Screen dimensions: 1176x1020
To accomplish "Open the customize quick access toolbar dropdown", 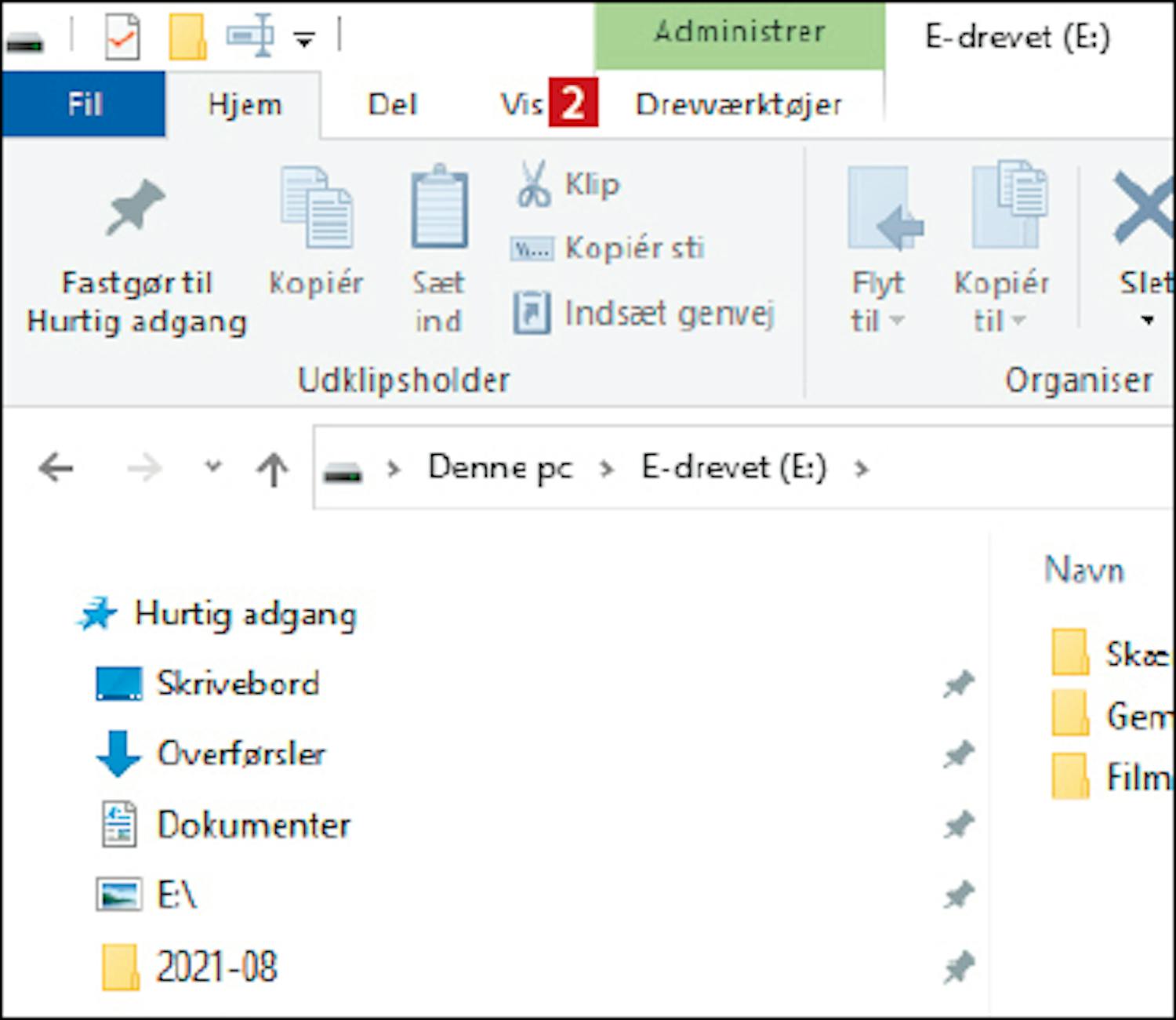I will point(304,38).
